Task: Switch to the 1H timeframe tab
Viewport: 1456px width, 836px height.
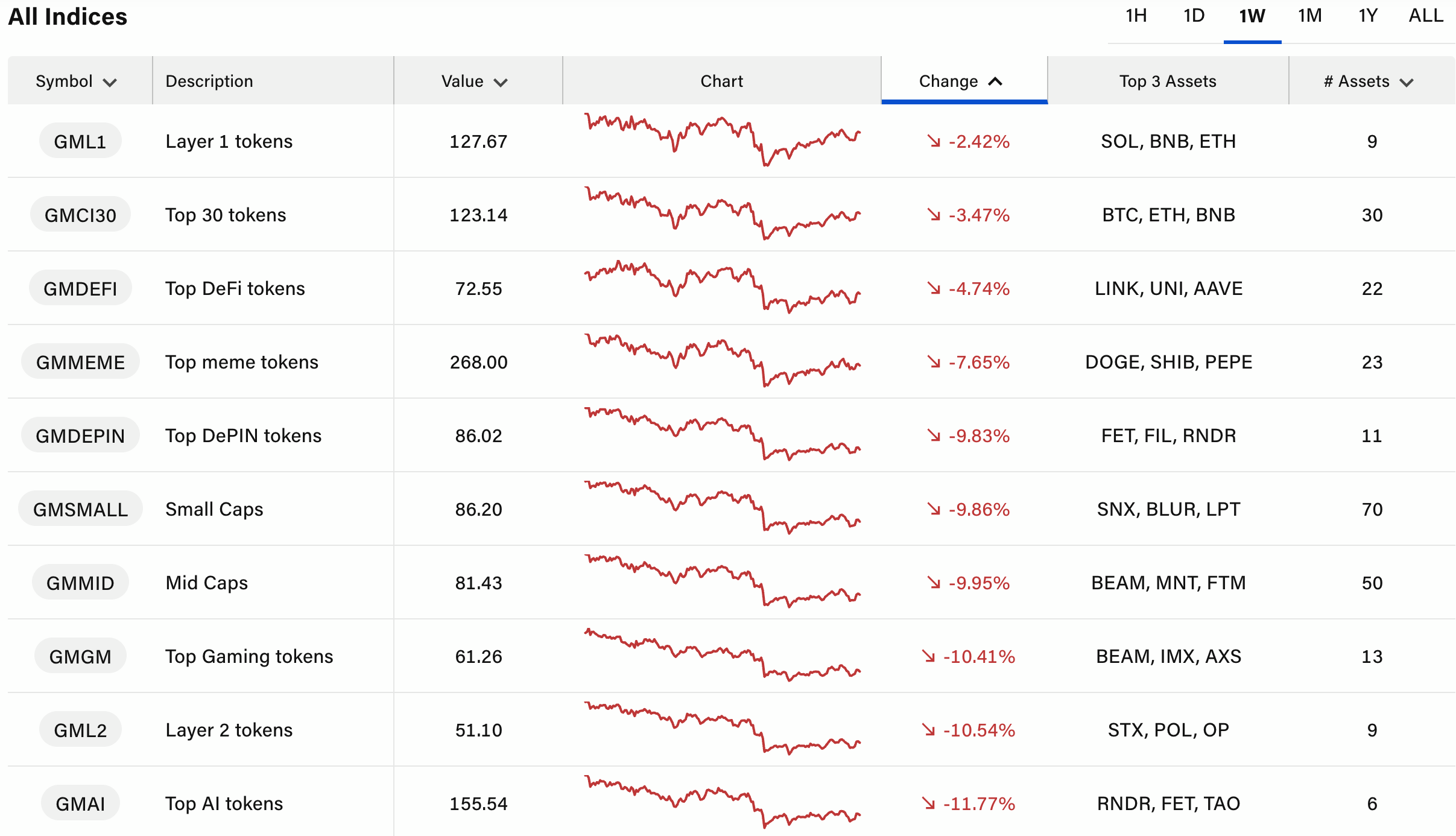Action: coord(1136,16)
